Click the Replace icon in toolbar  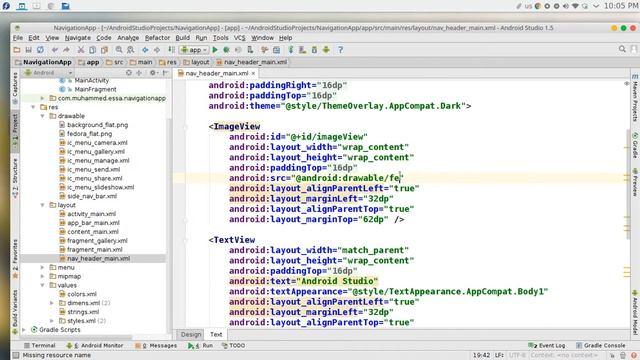(x=131, y=50)
